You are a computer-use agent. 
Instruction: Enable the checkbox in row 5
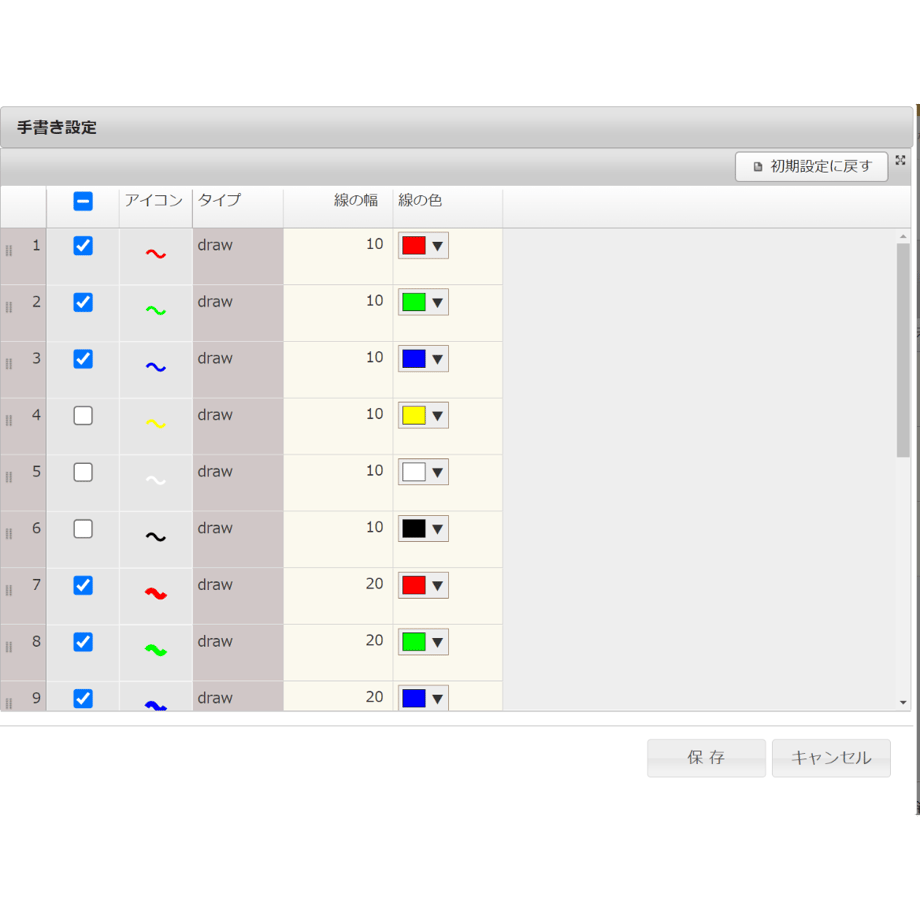coord(83,472)
